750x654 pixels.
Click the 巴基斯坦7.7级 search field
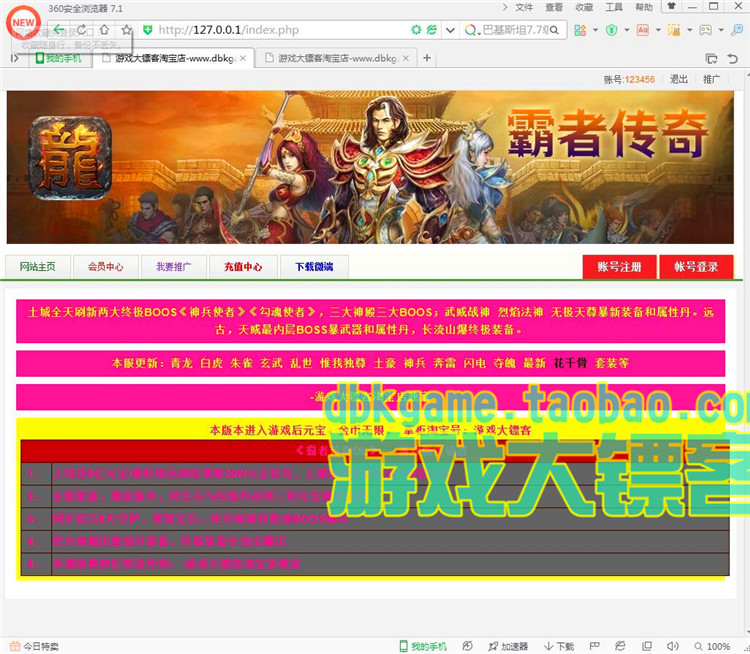(515, 30)
